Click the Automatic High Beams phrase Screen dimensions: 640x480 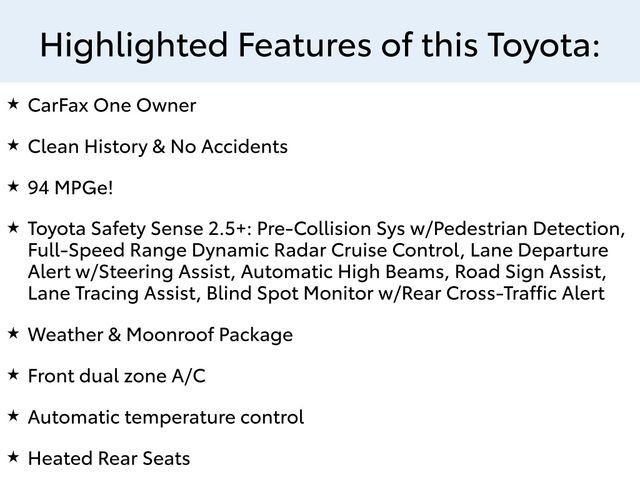click(342, 272)
